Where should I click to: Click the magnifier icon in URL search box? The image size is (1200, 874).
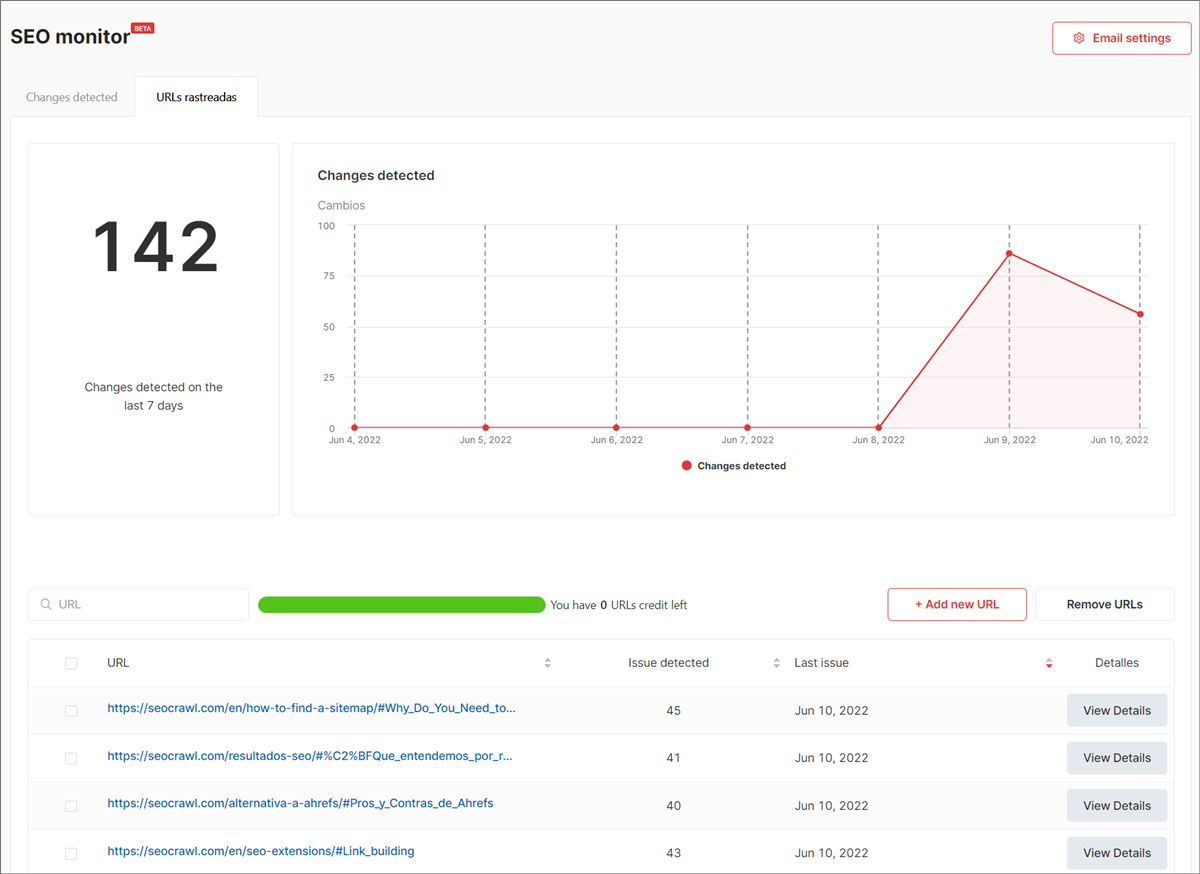point(46,604)
